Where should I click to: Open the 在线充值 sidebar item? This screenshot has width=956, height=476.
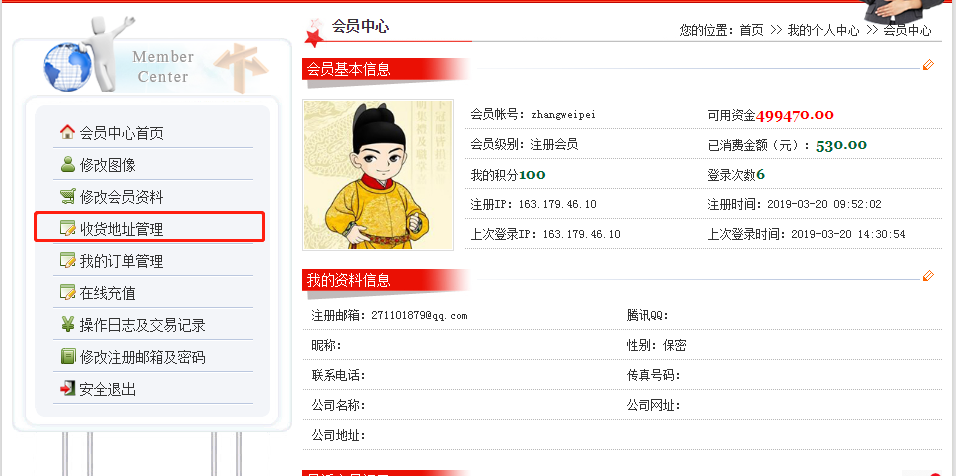tap(107, 293)
